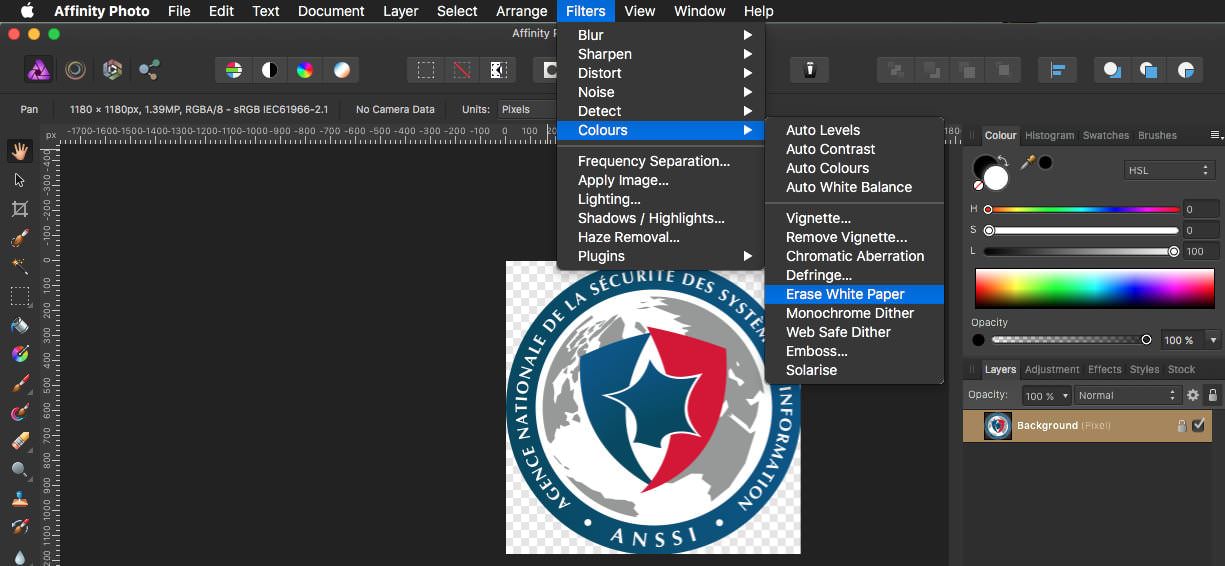Expand the Blur filter submenu
This screenshot has height=566, width=1225.
(x=660, y=35)
